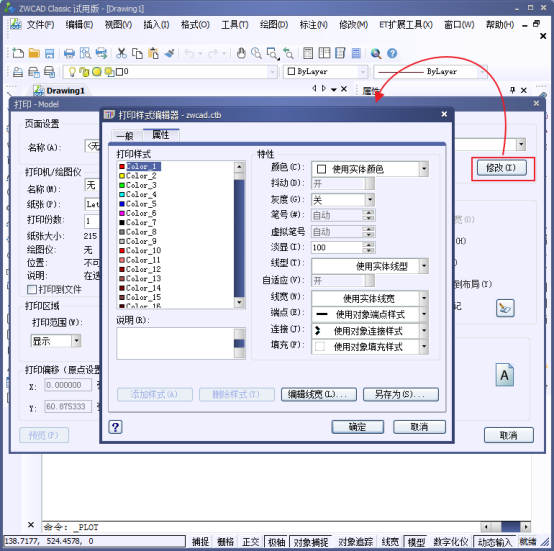This screenshot has height=551, width=554.
Task: Click the New drawing toolbar icon
Action: 18,53
